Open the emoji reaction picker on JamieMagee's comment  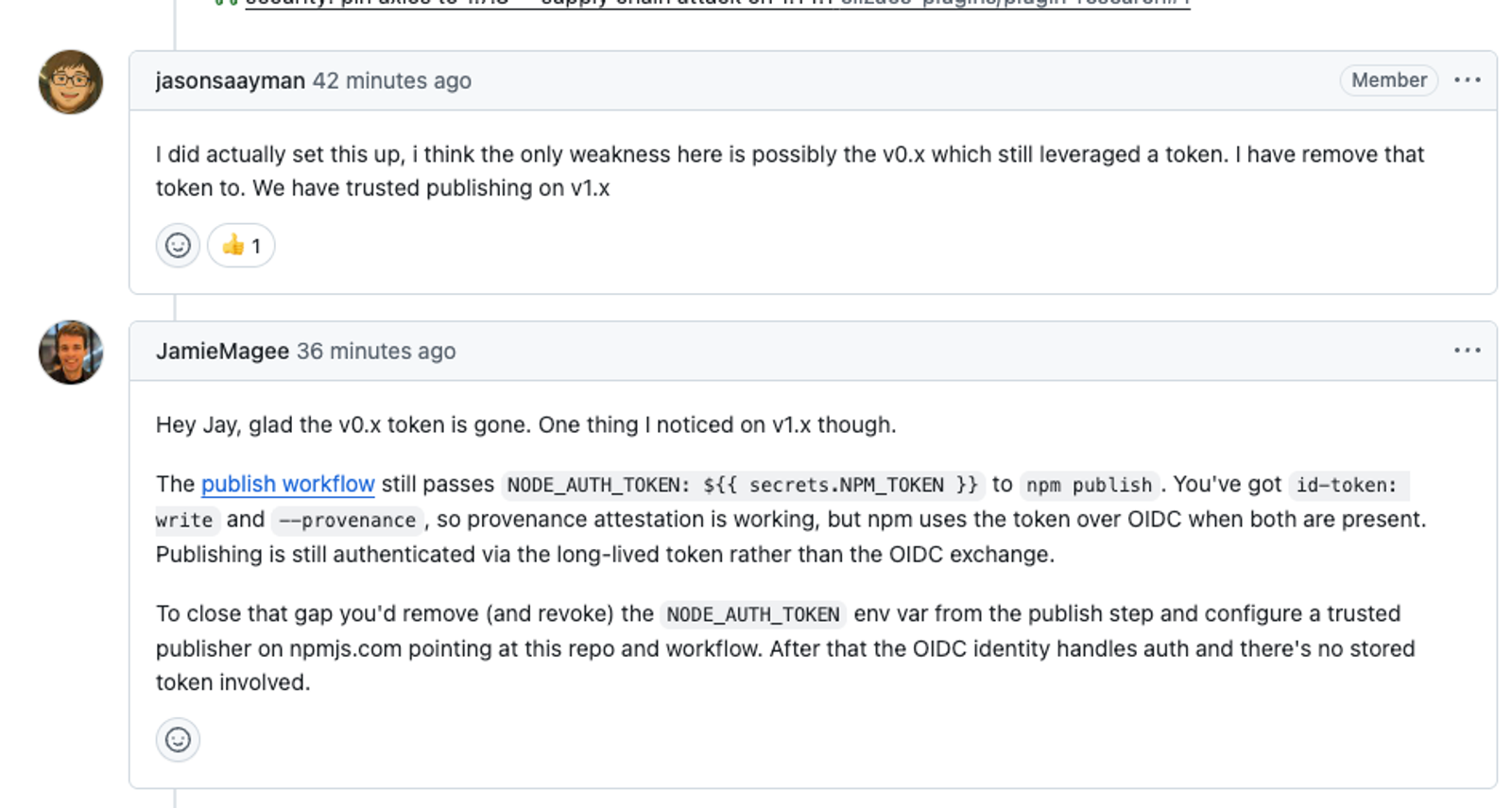coord(178,740)
